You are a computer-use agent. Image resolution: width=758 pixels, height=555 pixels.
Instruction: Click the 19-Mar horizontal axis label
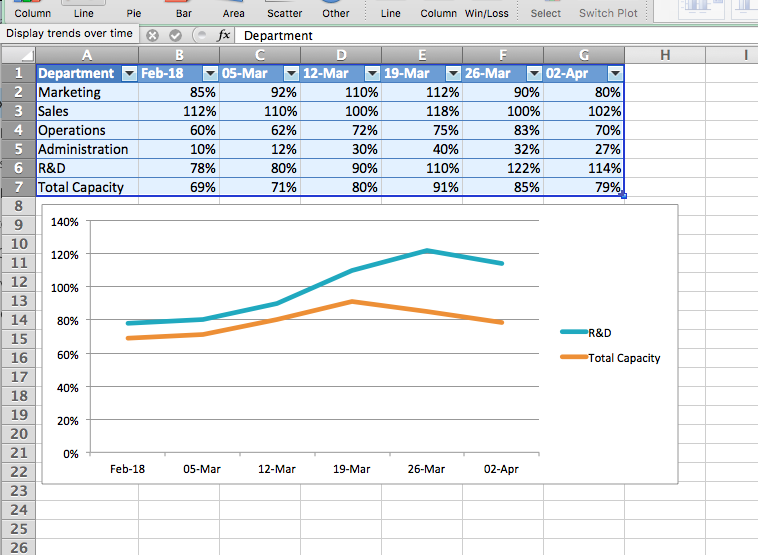(351, 469)
